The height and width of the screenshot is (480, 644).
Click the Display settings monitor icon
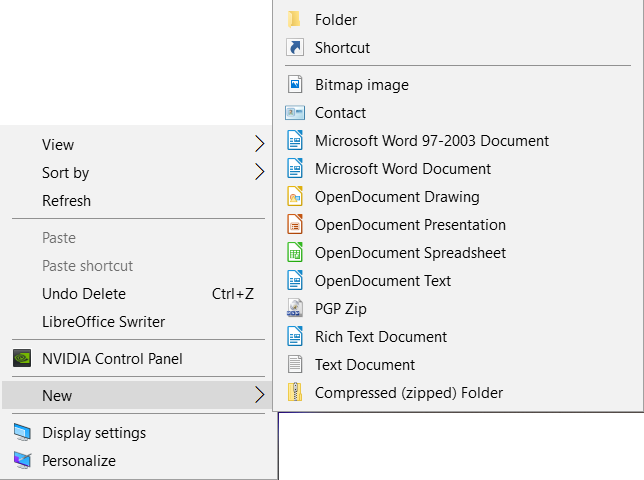pyautogui.click(x=22, y=432)
